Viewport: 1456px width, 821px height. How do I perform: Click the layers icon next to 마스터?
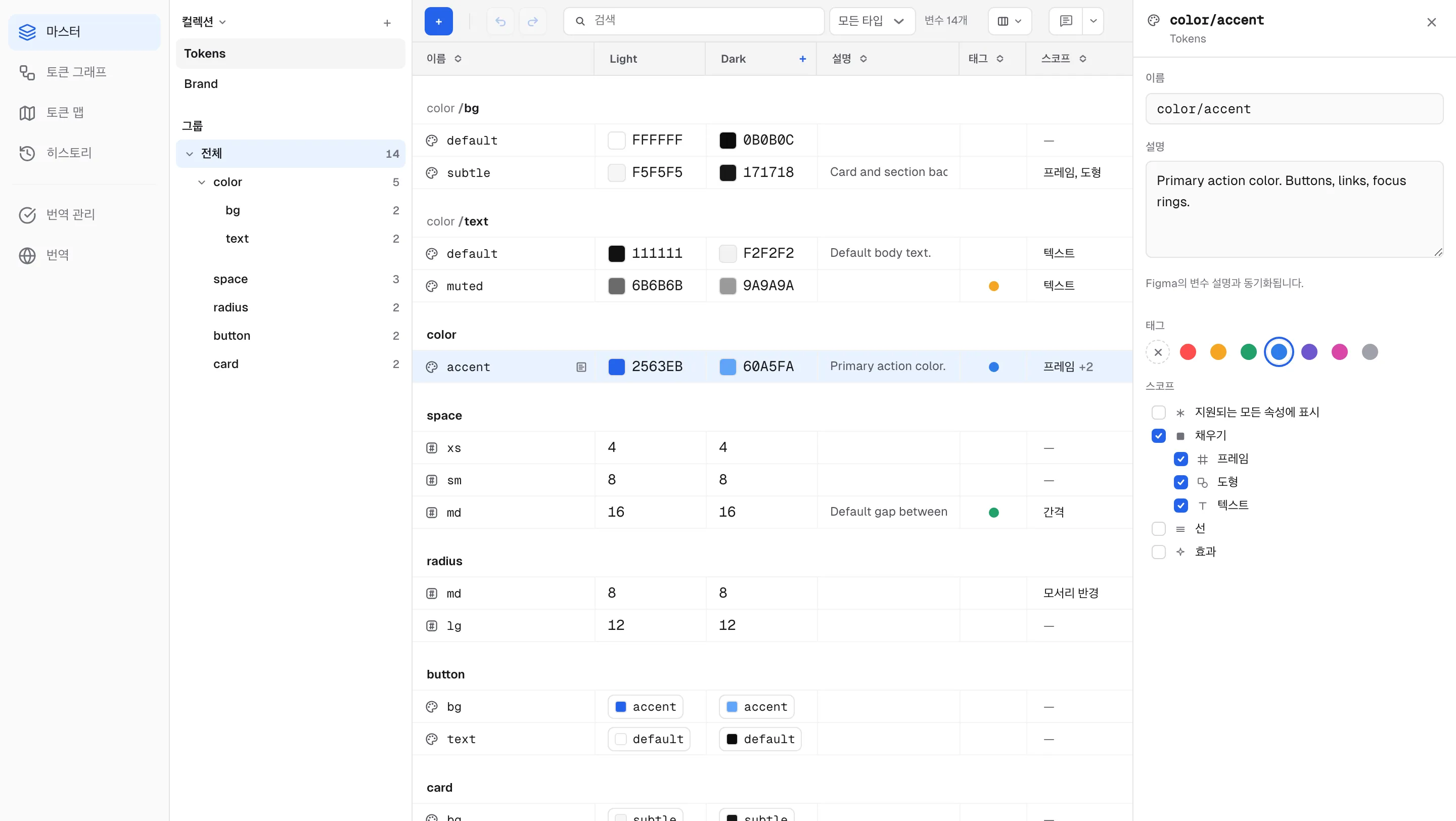27,32
